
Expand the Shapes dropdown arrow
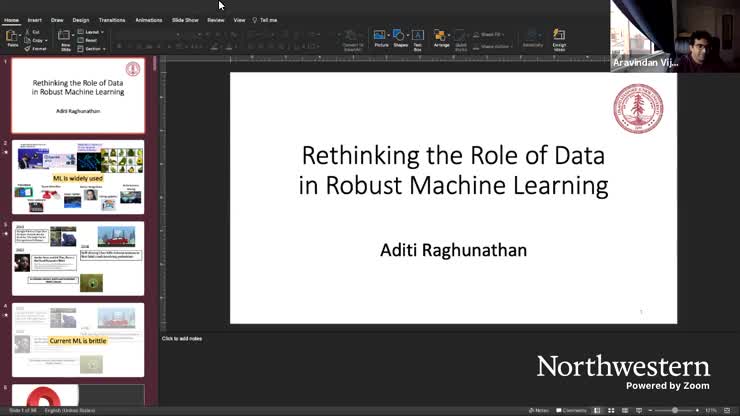(408, 35)
